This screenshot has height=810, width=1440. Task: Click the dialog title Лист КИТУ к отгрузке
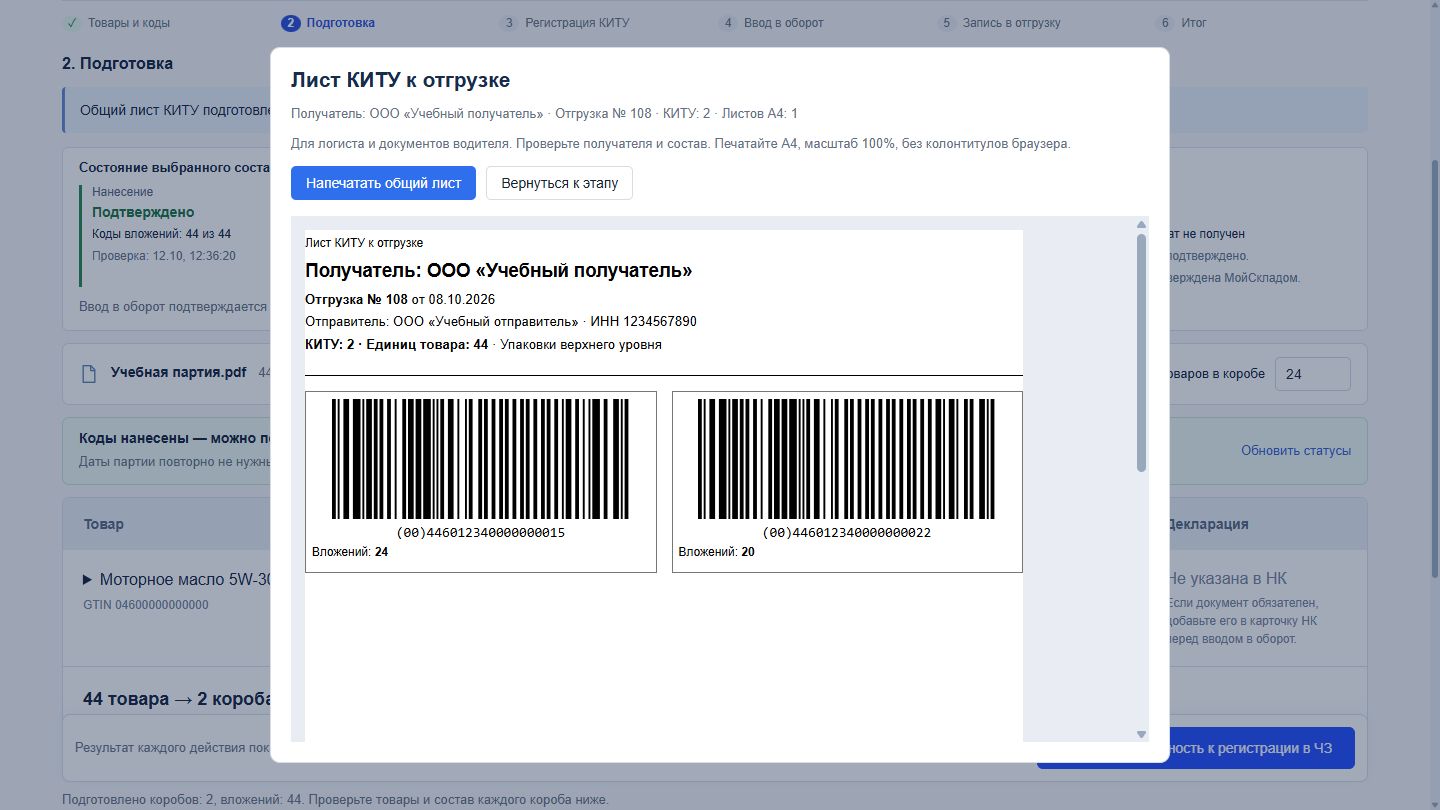[400, 80]
